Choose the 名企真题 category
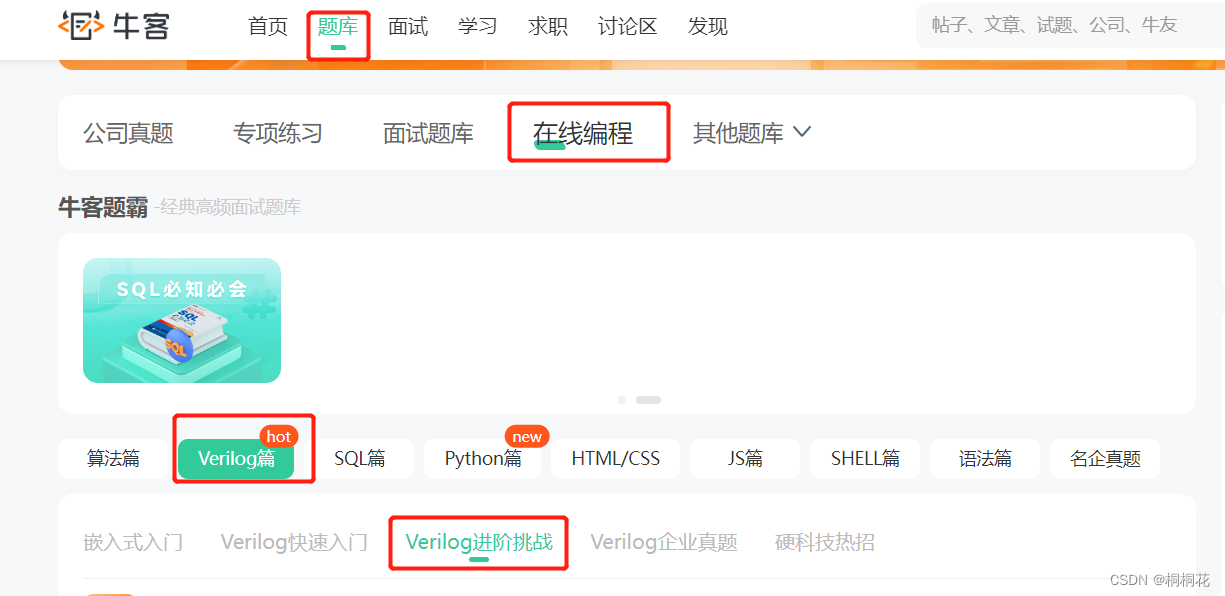Image resolution: width=1225 pixels, height=596 pixels. [1105, 459]
